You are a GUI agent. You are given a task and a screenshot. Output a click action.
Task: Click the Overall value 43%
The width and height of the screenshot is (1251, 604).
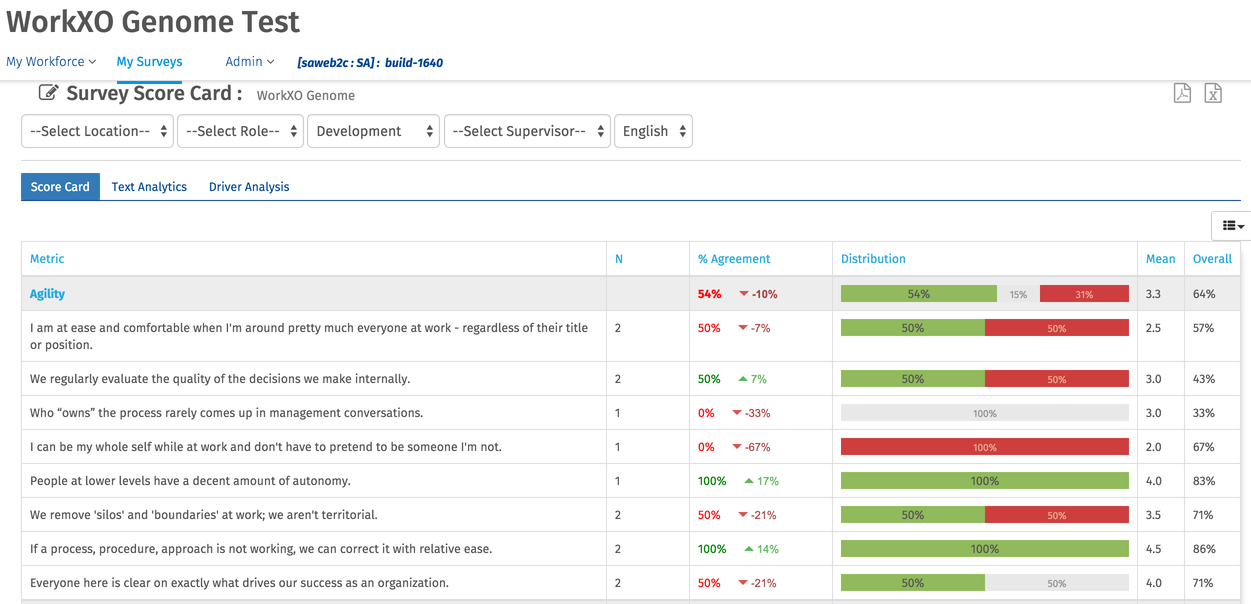click(1204, 379)
